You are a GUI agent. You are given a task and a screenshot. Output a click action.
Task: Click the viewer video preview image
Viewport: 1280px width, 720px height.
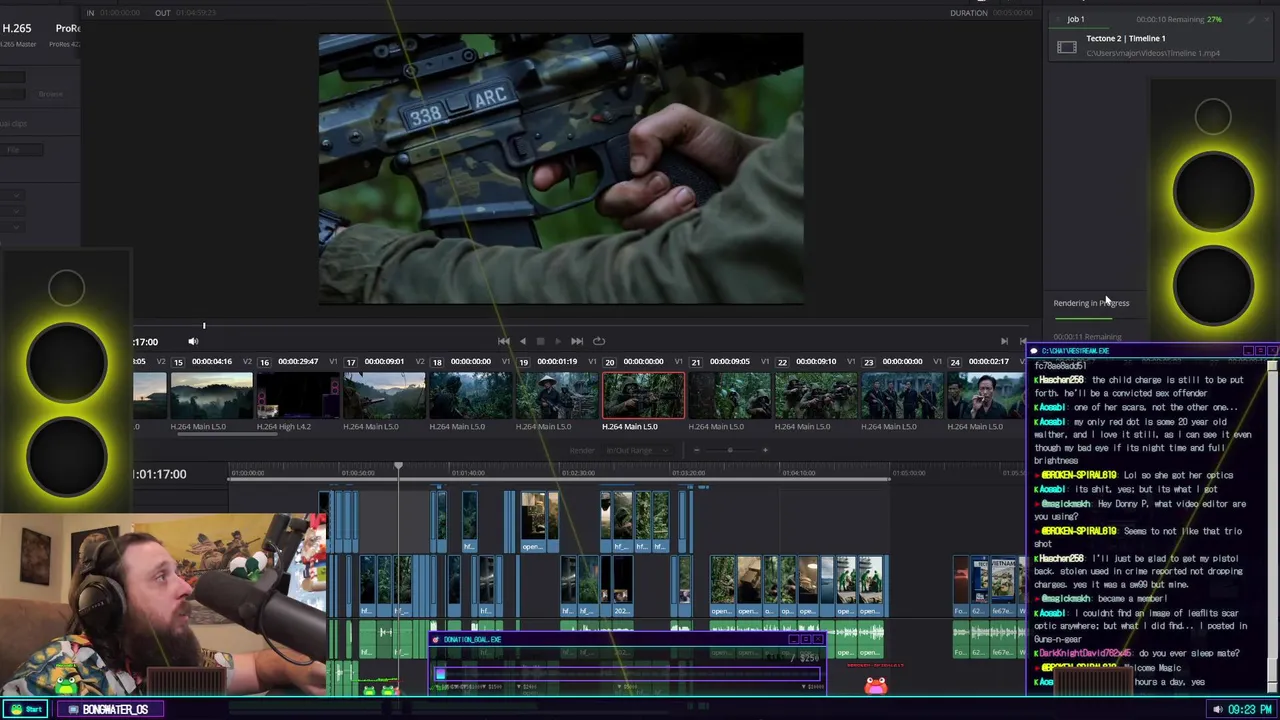[x=560, y=168]
